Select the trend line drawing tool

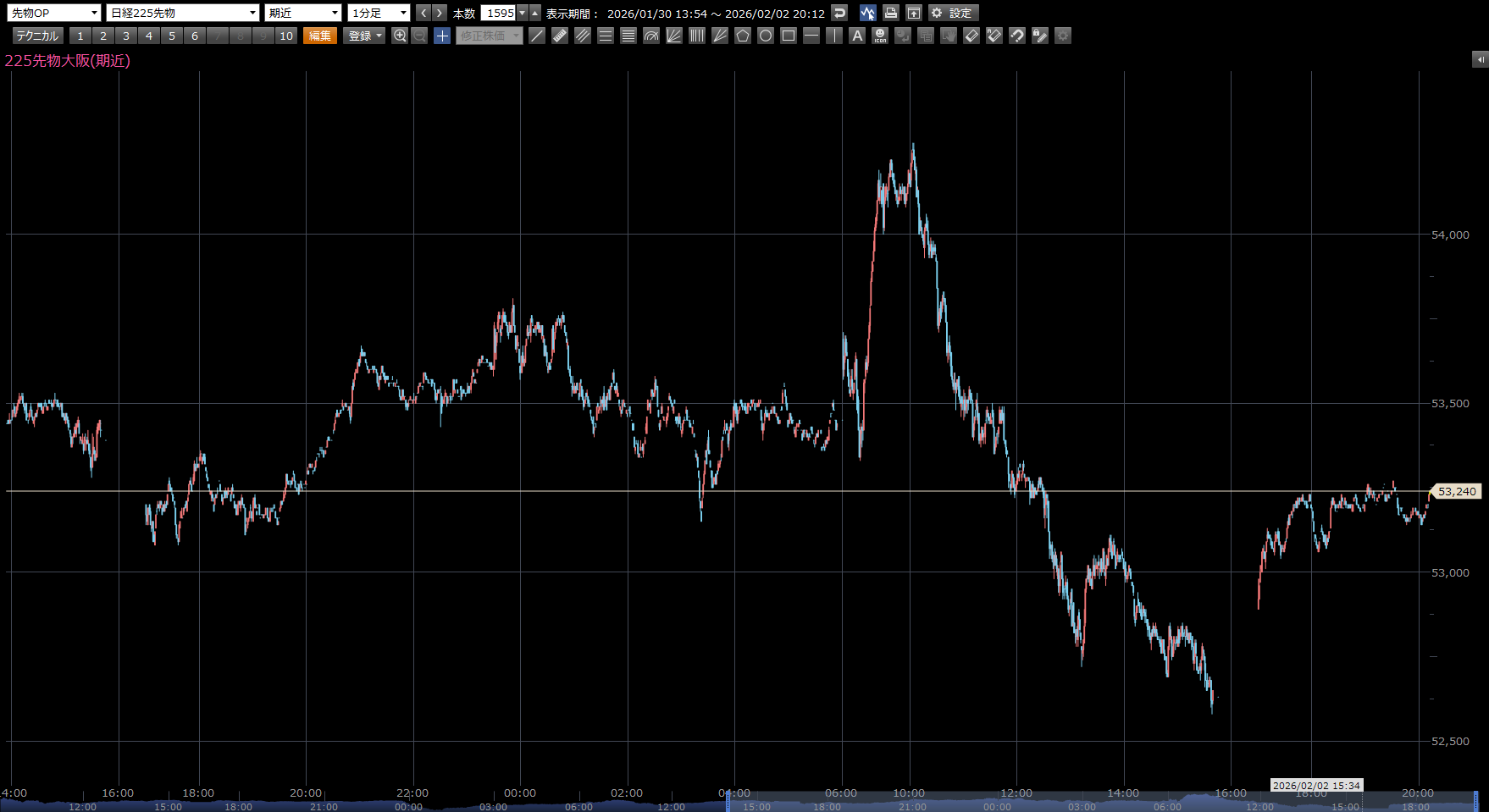(537, 36)
